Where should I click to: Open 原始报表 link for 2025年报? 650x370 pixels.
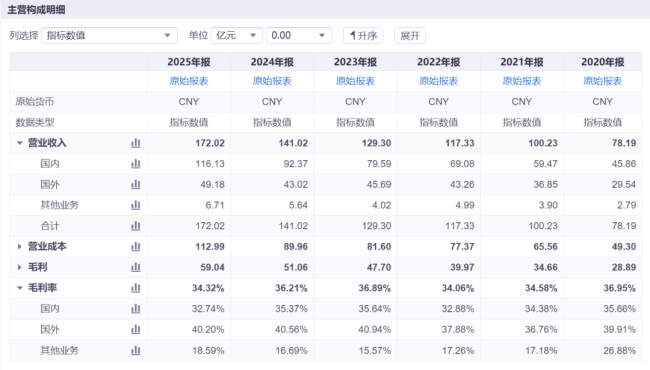[189, 81]
